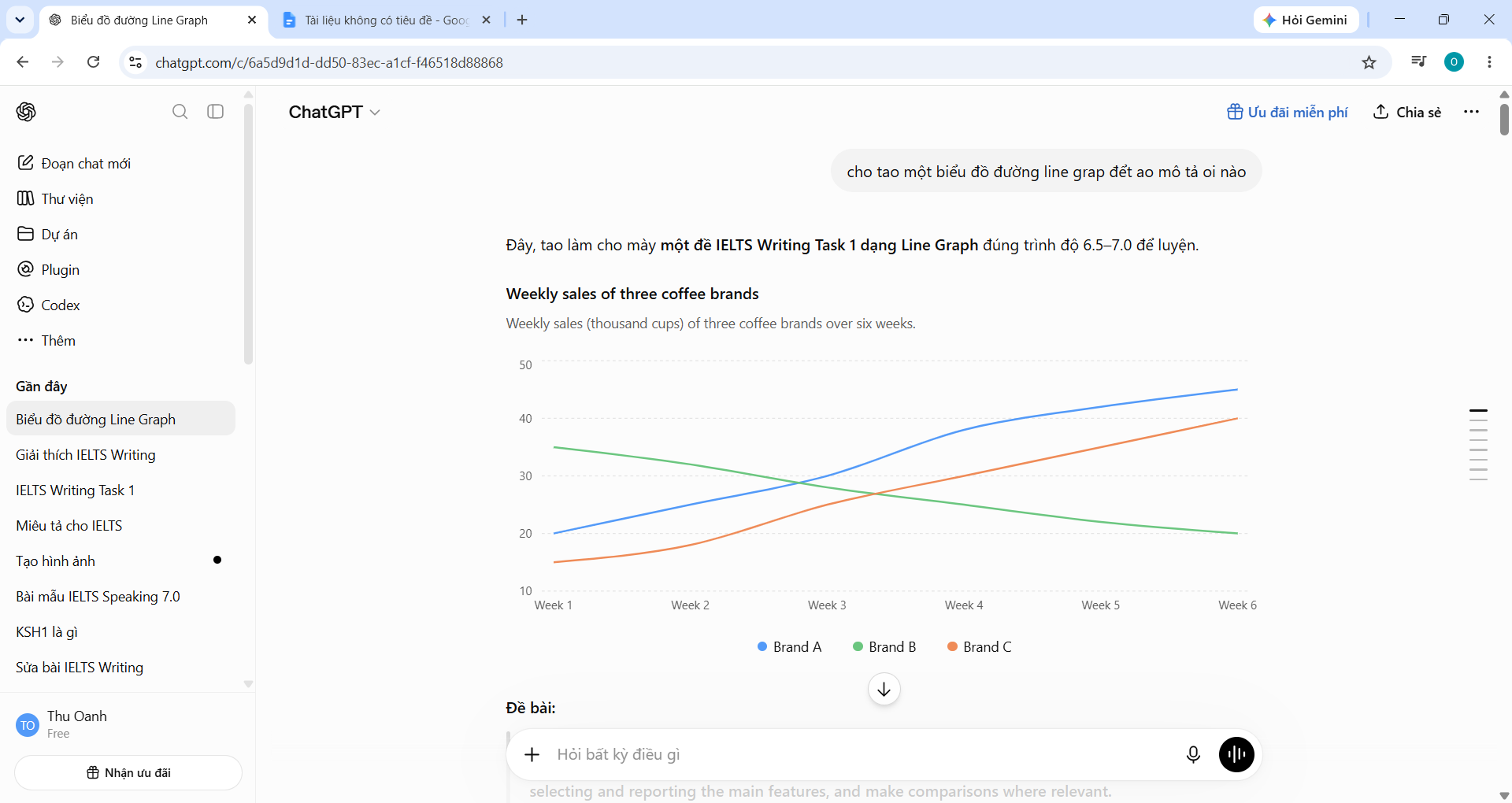The width and height of the screenshot is (1512, 803).
Task: Click the Hỏi Gemini button
Action: (1306, 20)
